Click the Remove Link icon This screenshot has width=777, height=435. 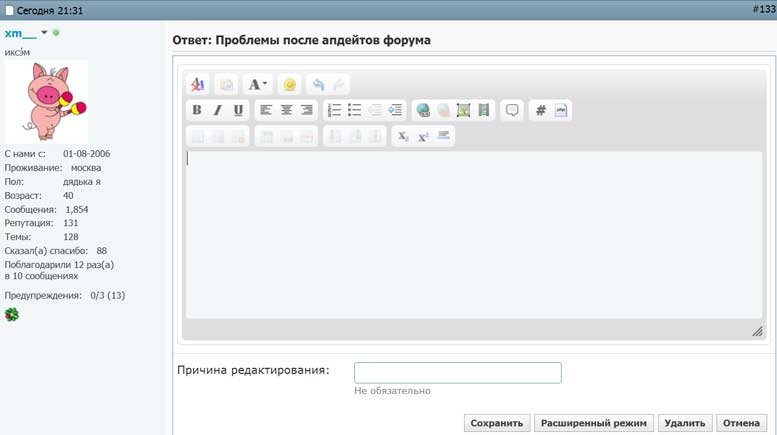point(443,110)
